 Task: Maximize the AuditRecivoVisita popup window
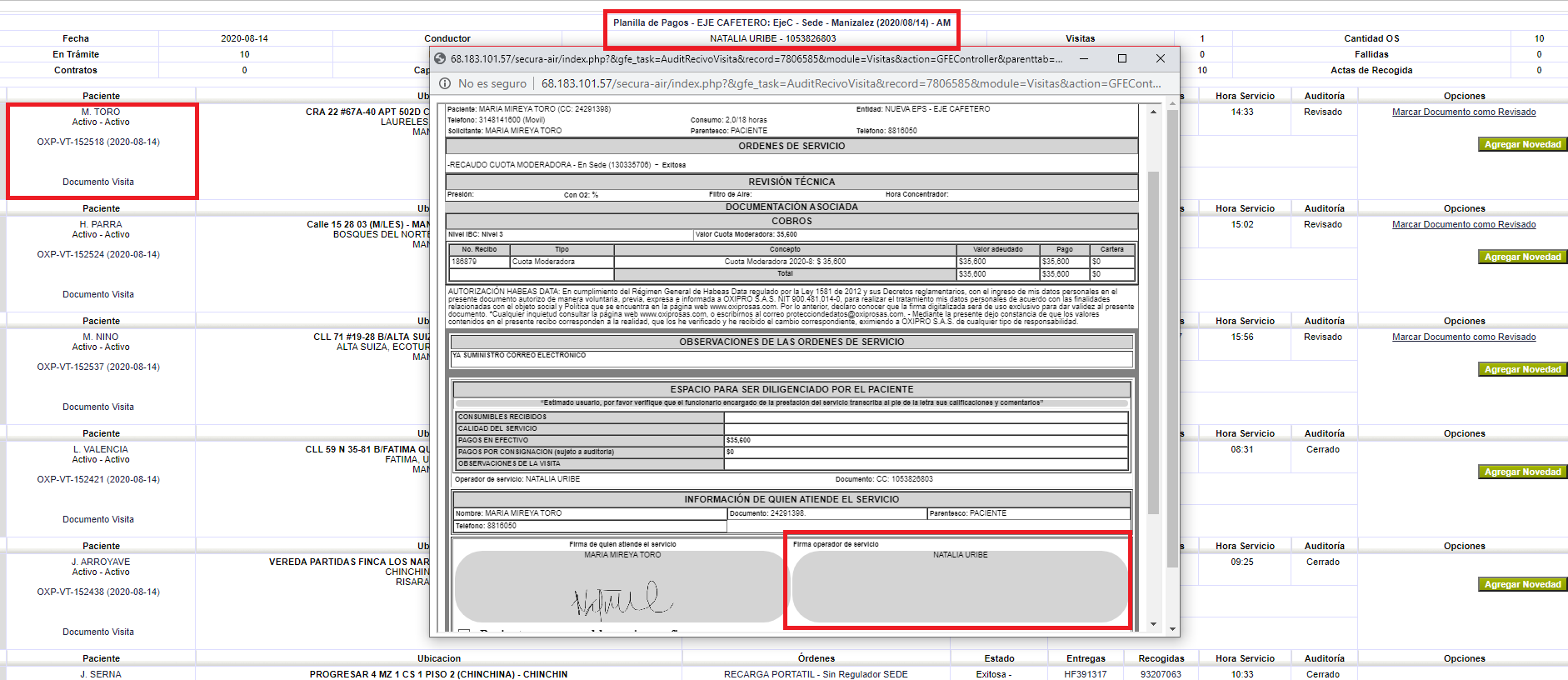coord(1122,58)
